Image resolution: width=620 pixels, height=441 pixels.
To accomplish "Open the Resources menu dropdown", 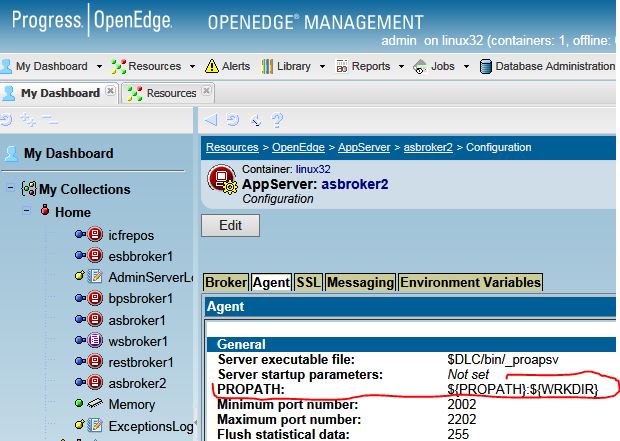I will click(191, 66).
